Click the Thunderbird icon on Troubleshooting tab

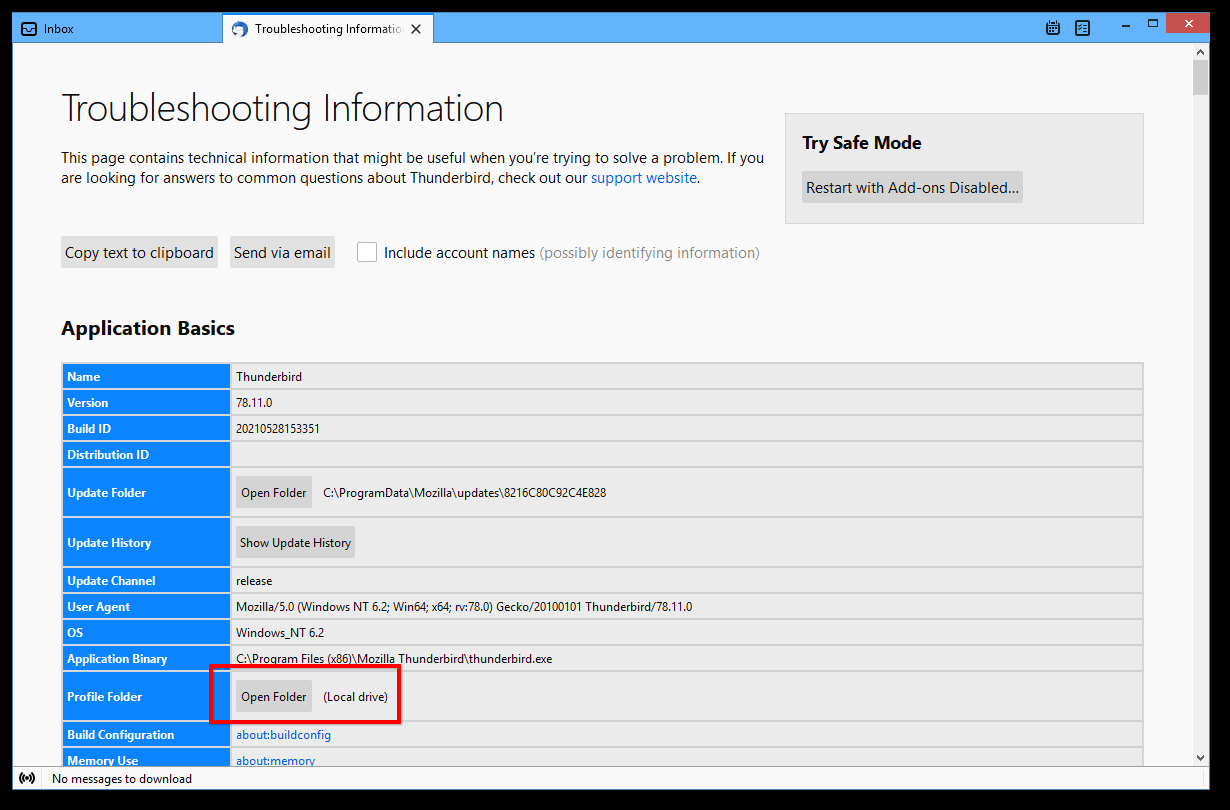click(239, 29)
